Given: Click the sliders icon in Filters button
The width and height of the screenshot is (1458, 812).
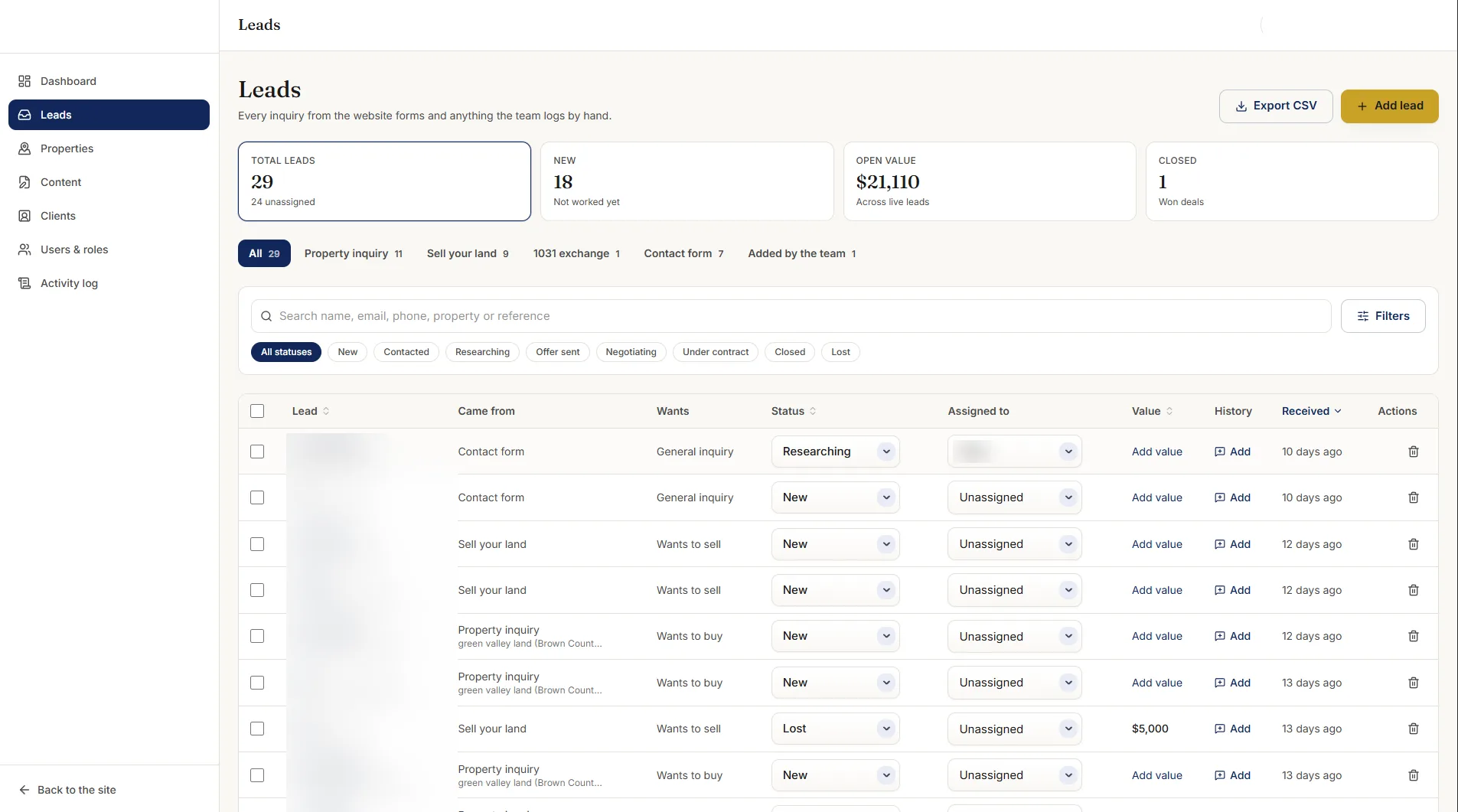Looking at the screenshot, I should coord(1363,316).
